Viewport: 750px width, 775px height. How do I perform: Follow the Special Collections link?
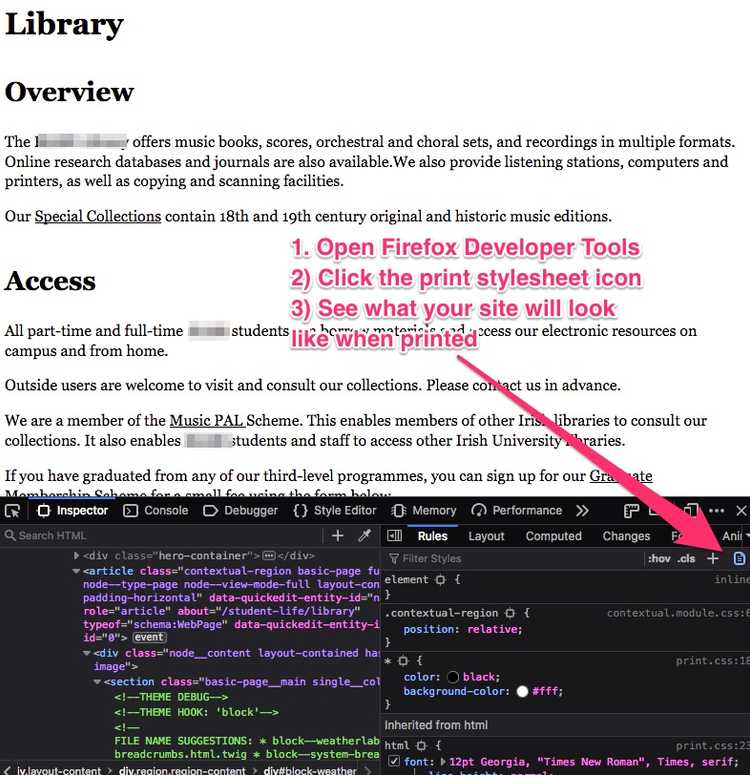tap(98, 216)
